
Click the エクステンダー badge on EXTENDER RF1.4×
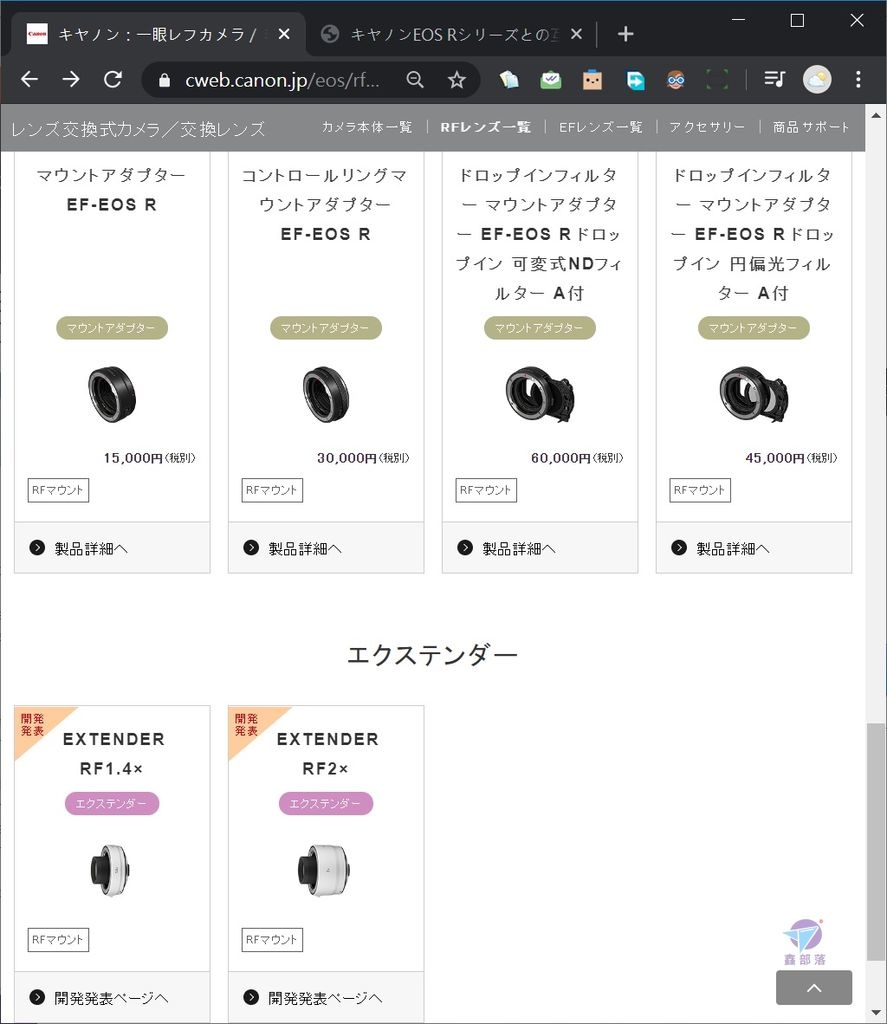coord(112,803)
